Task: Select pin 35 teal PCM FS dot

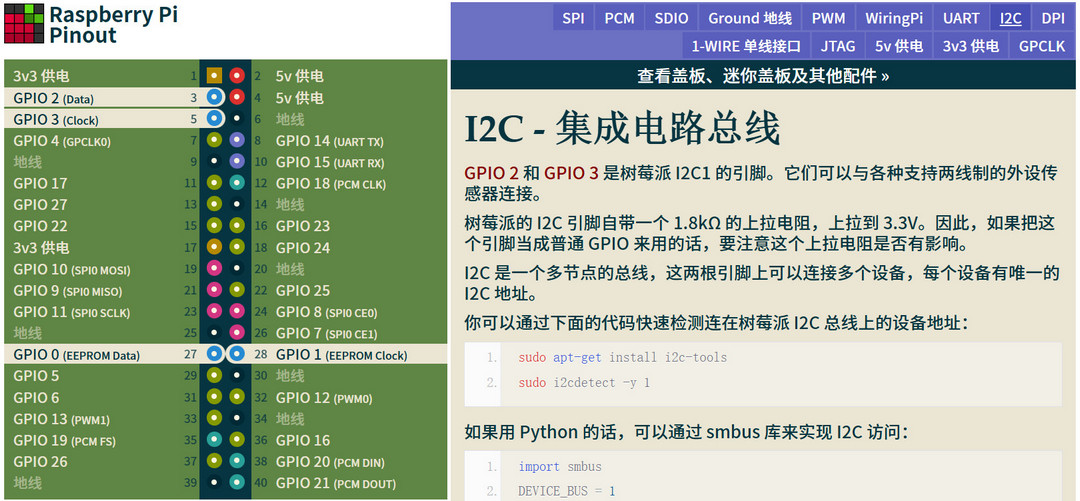Action: pyautogui.click(x=214, y=440)
